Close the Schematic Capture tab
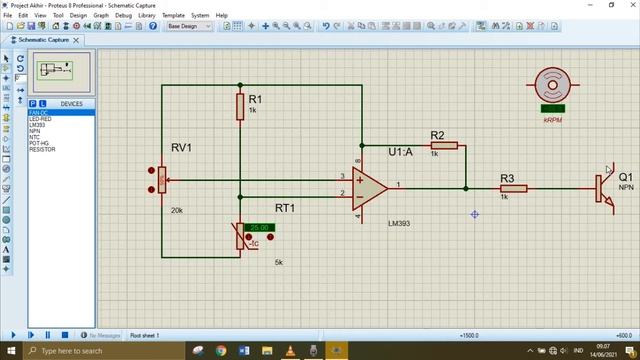The width and height of the screenshot is (640, 360). point(76,40)
